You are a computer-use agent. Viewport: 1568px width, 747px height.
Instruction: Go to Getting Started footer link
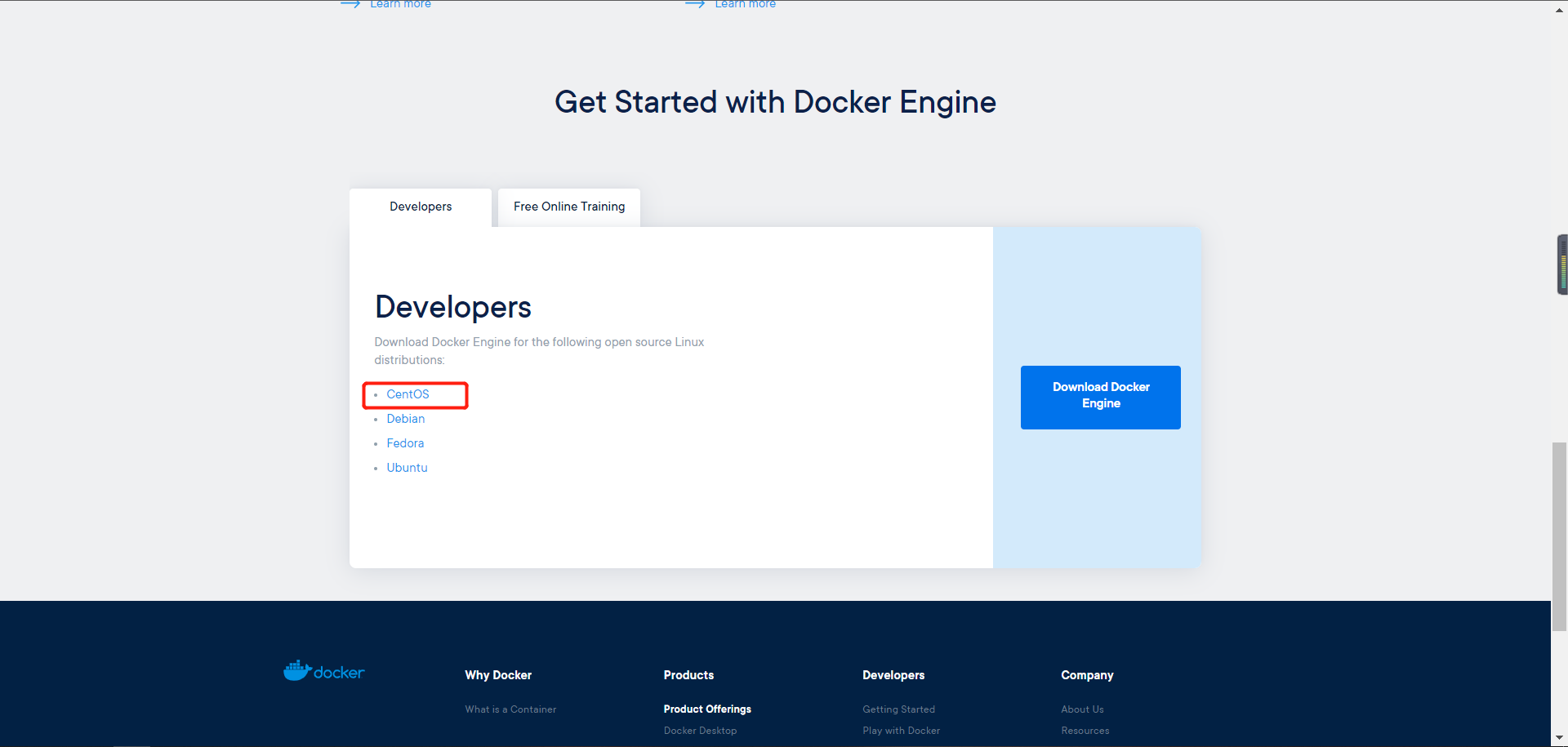click(898, 709)
